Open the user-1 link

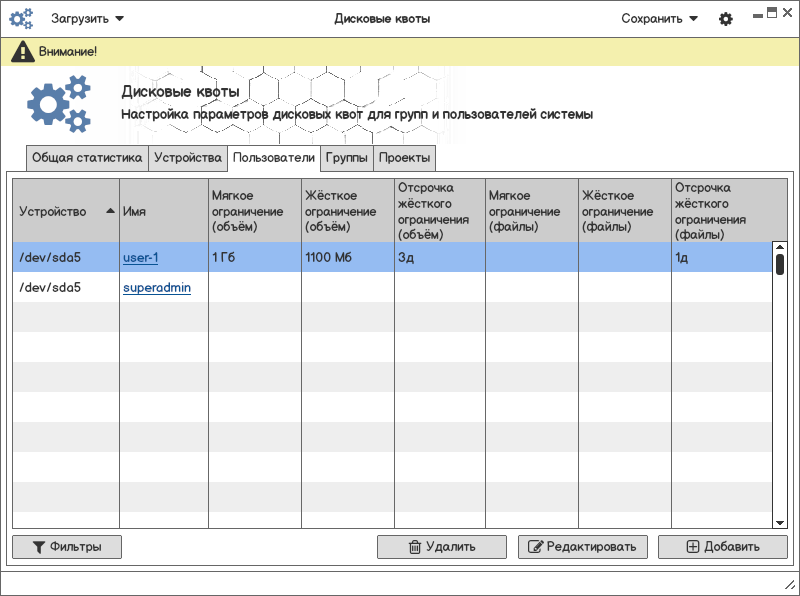coord(141,258)
